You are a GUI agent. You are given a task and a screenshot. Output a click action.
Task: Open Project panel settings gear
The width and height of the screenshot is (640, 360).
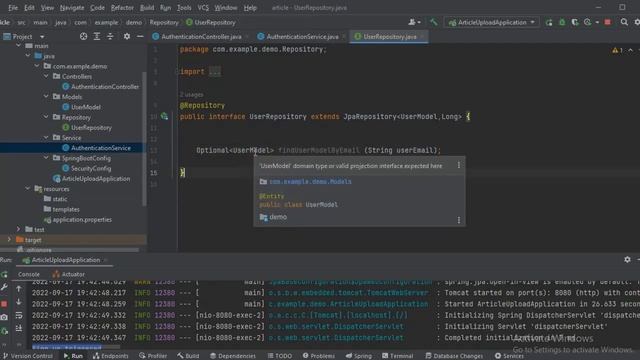click(x=127, y=37)
